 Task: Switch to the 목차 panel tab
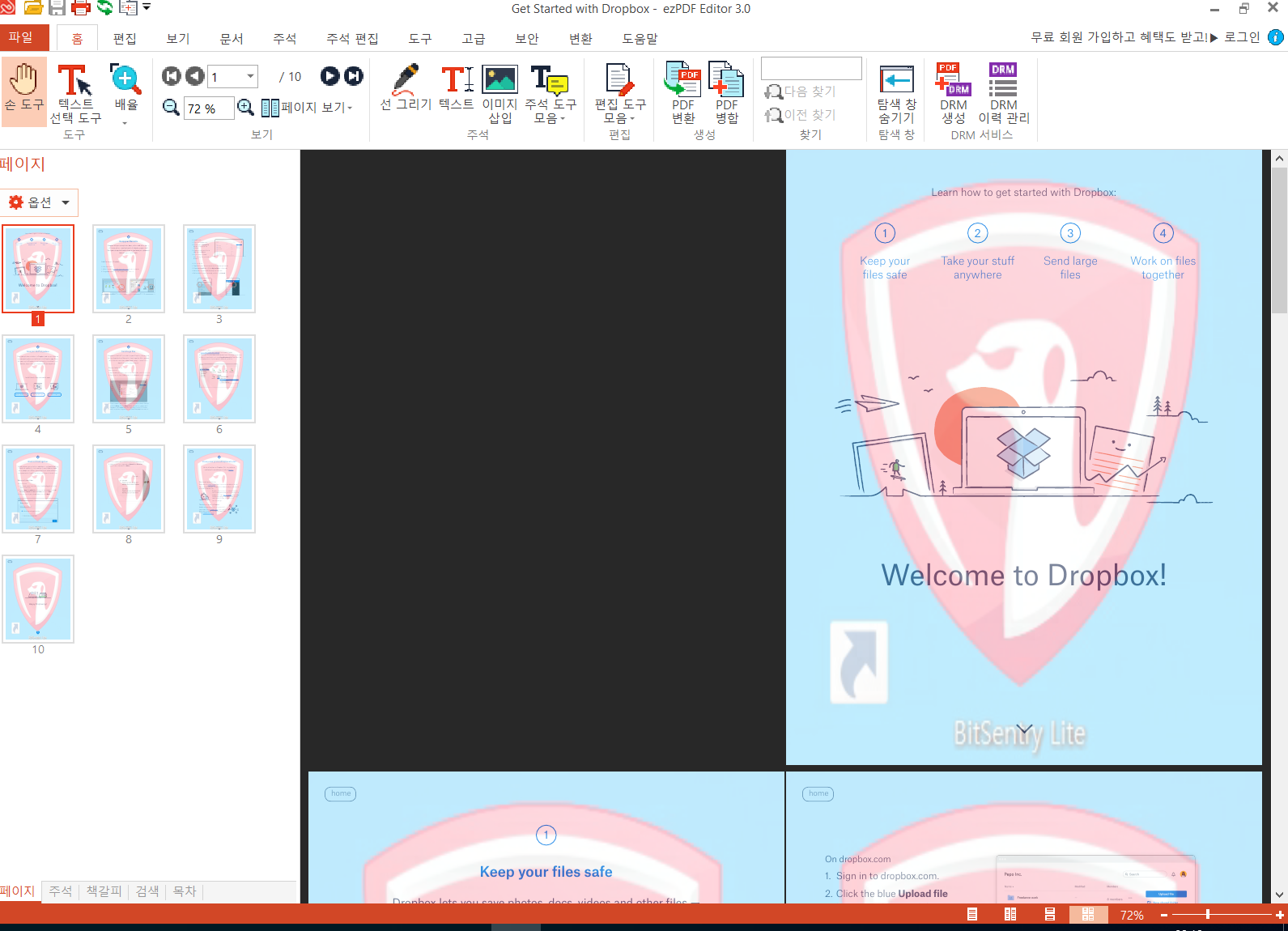[185, 891]
